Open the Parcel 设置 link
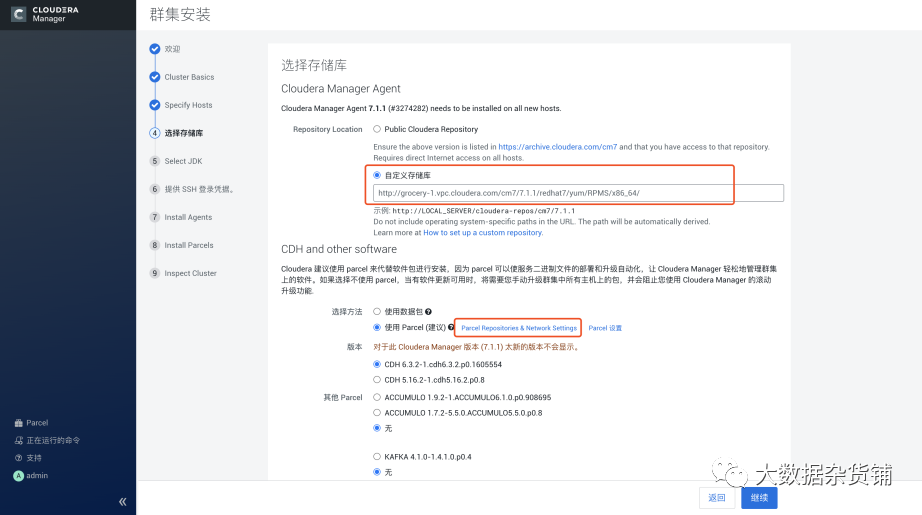The height and width of the screenshot is (515, 922). coord(605,328)
